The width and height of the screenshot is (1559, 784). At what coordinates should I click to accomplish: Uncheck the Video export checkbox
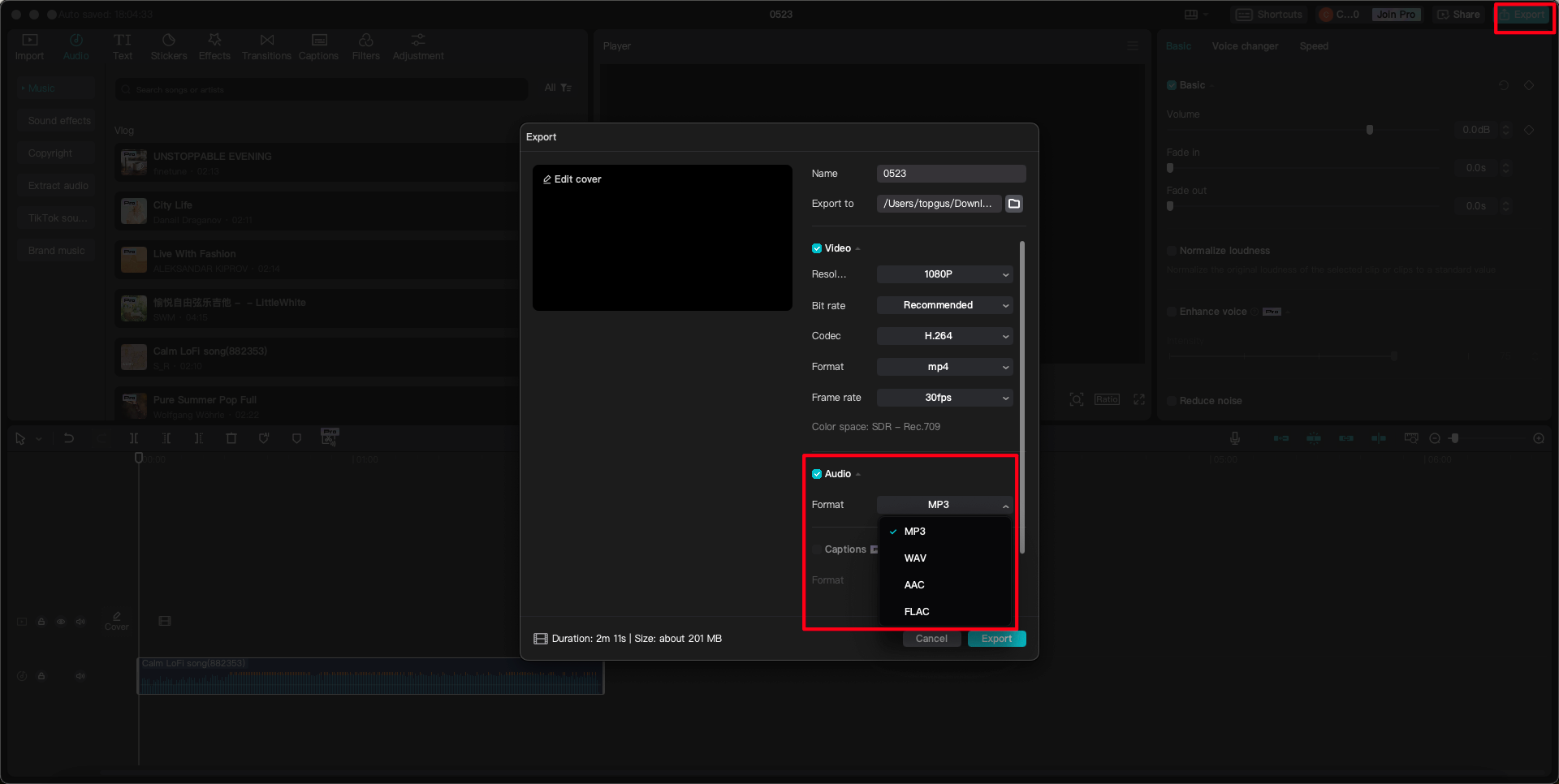817,248
